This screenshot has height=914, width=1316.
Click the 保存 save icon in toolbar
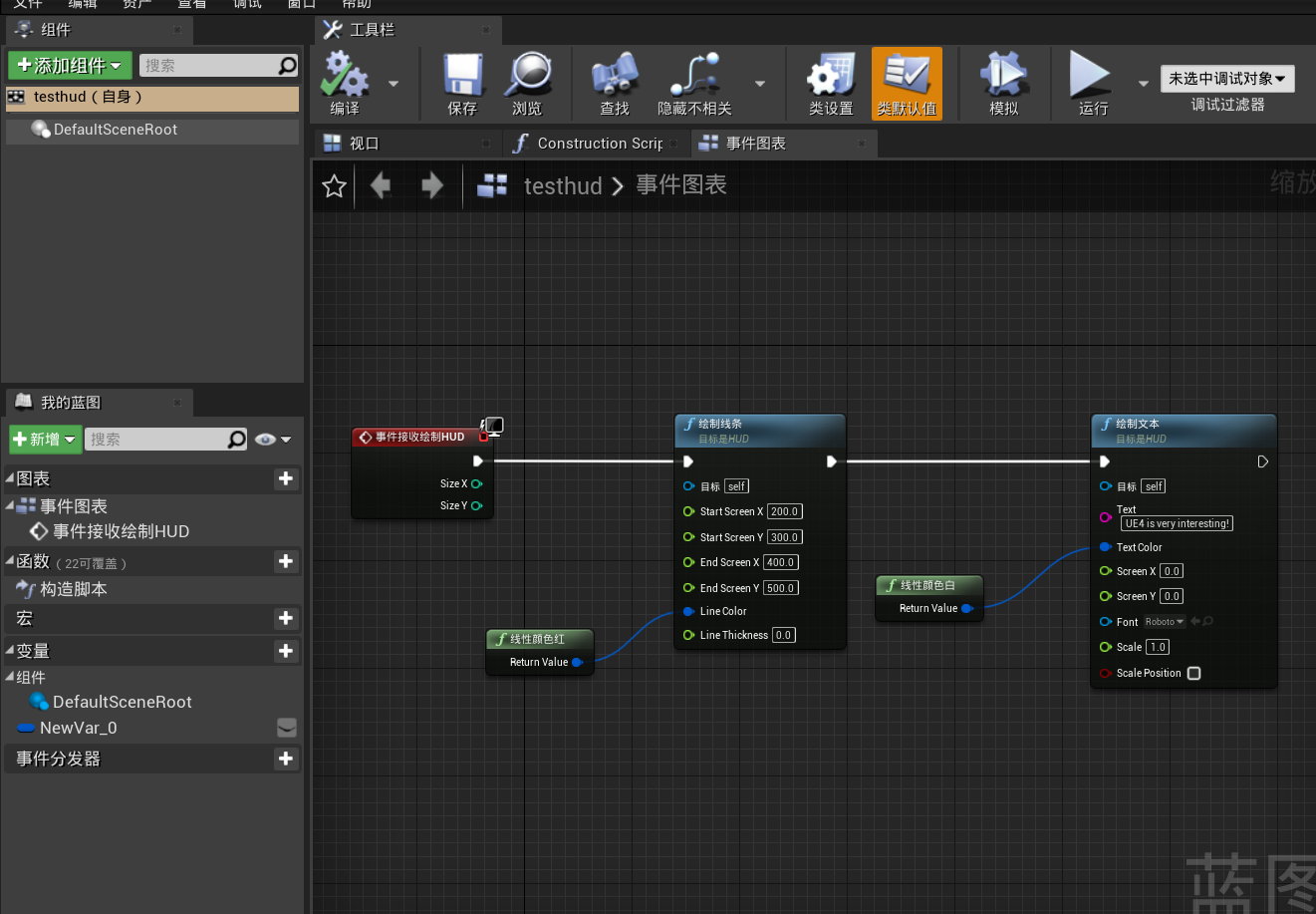[461, 75]
